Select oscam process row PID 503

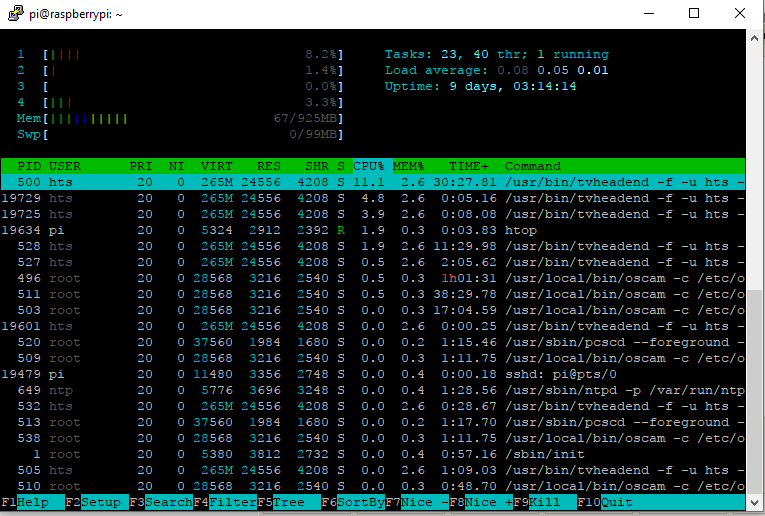point(373,310)
